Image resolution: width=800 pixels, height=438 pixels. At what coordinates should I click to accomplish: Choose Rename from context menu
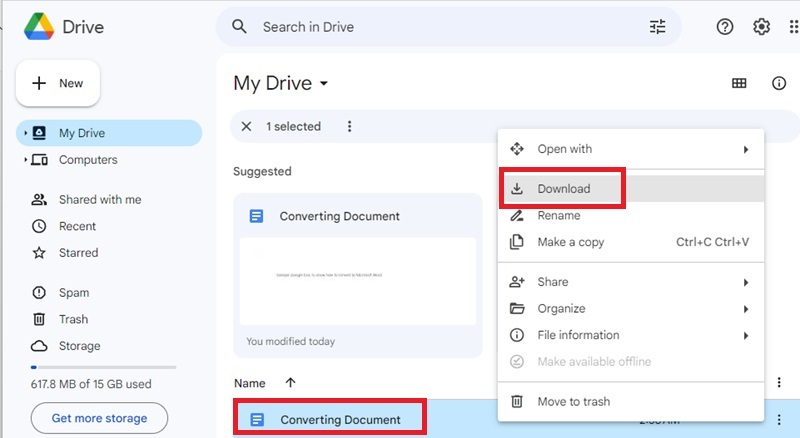click(631, 215)
